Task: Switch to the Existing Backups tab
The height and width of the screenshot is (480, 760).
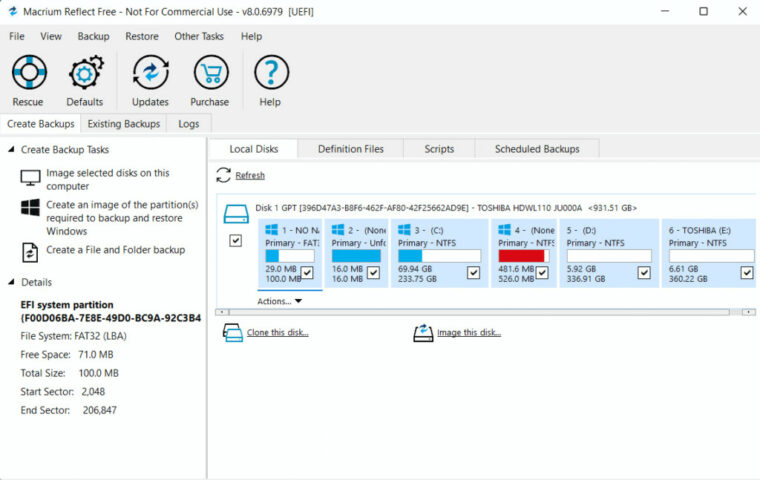Action: point(124,124)
